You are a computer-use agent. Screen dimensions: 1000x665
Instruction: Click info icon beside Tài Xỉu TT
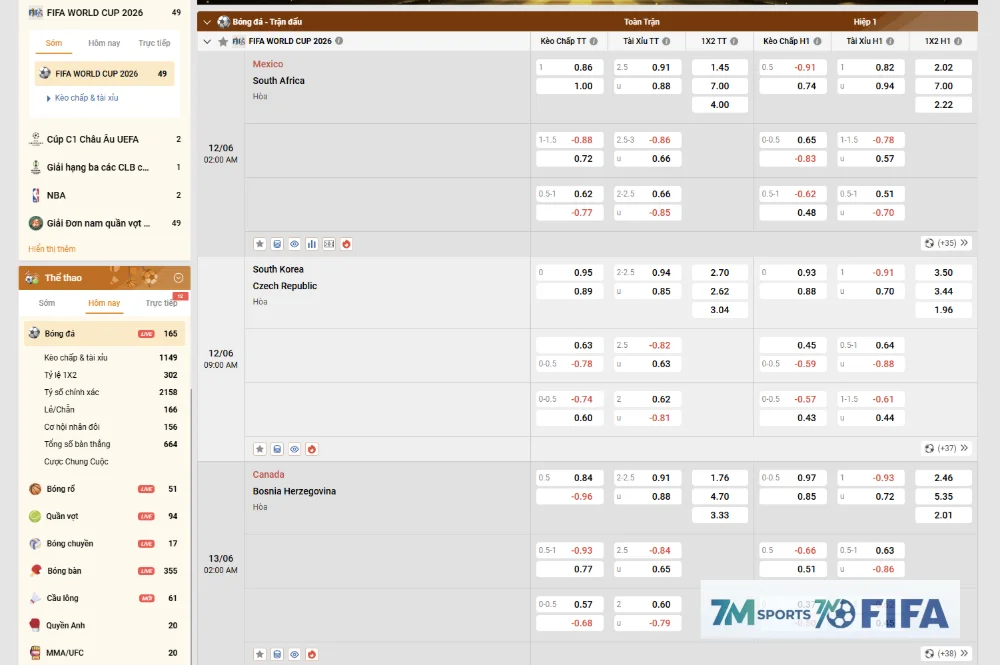[x=666, y=41]
